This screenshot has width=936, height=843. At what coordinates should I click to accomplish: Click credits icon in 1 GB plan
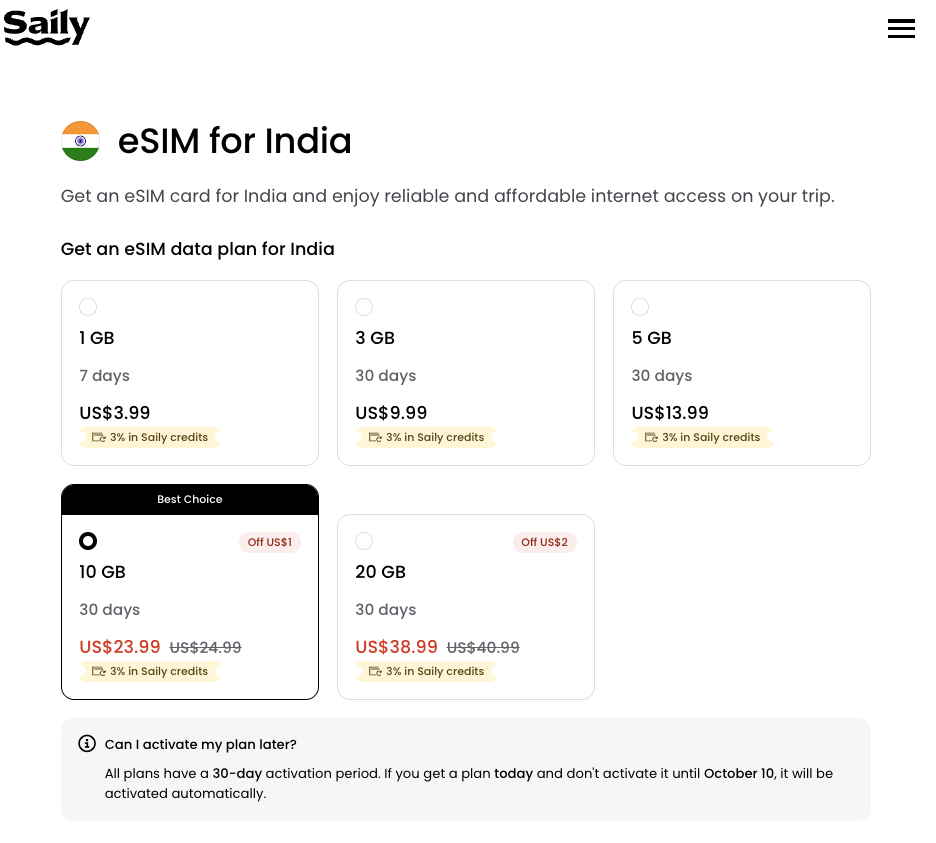(x=98, y=437)
